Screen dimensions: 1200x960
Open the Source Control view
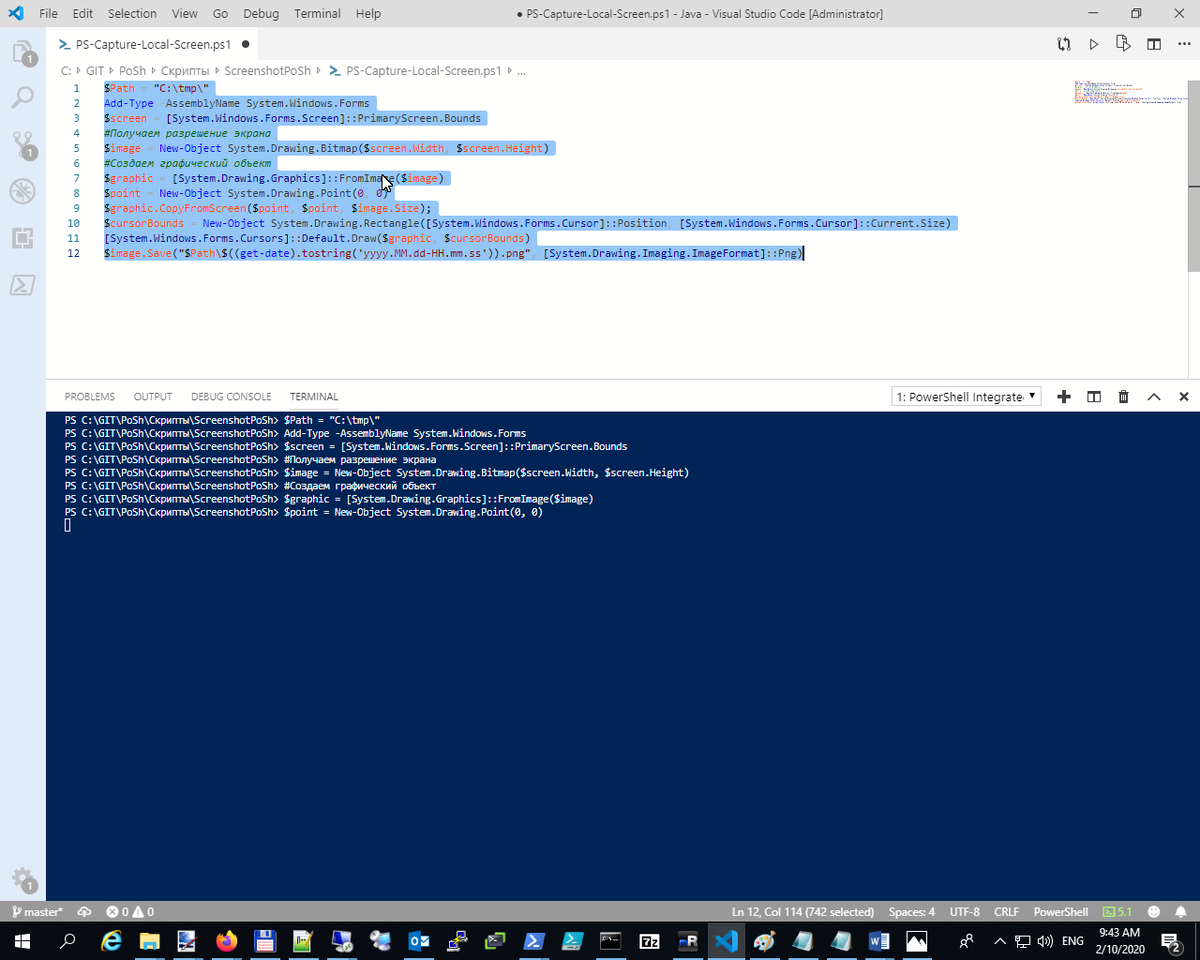tap(22, 145)
